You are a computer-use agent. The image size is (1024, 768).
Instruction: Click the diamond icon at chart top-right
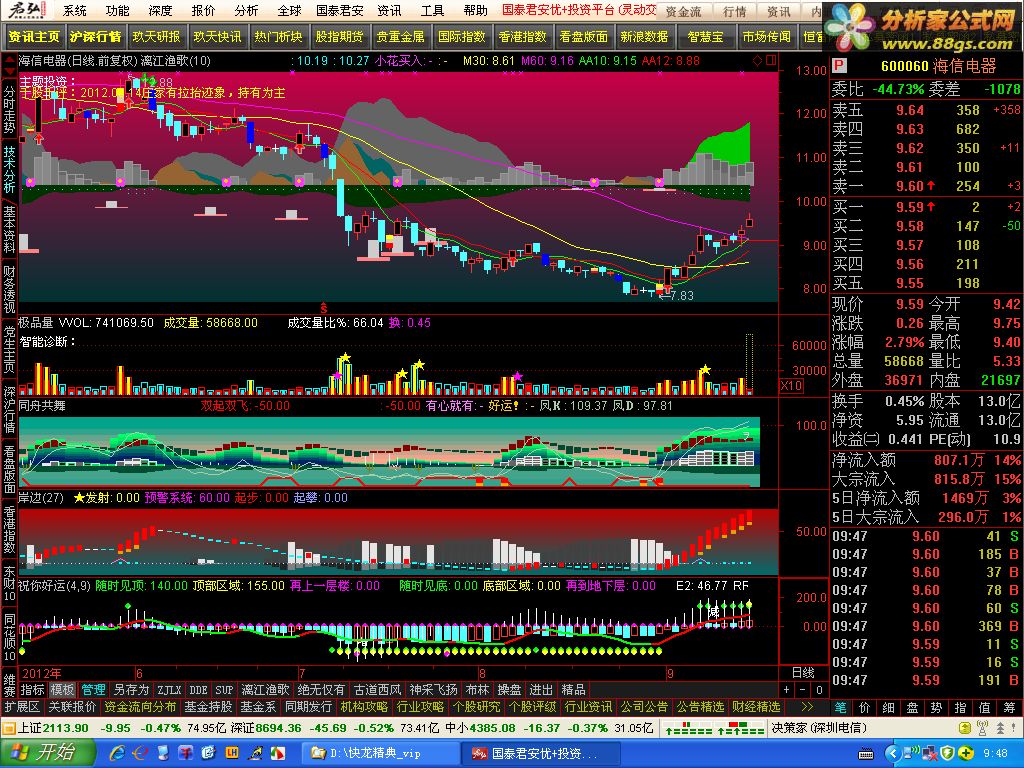[758, 61]
